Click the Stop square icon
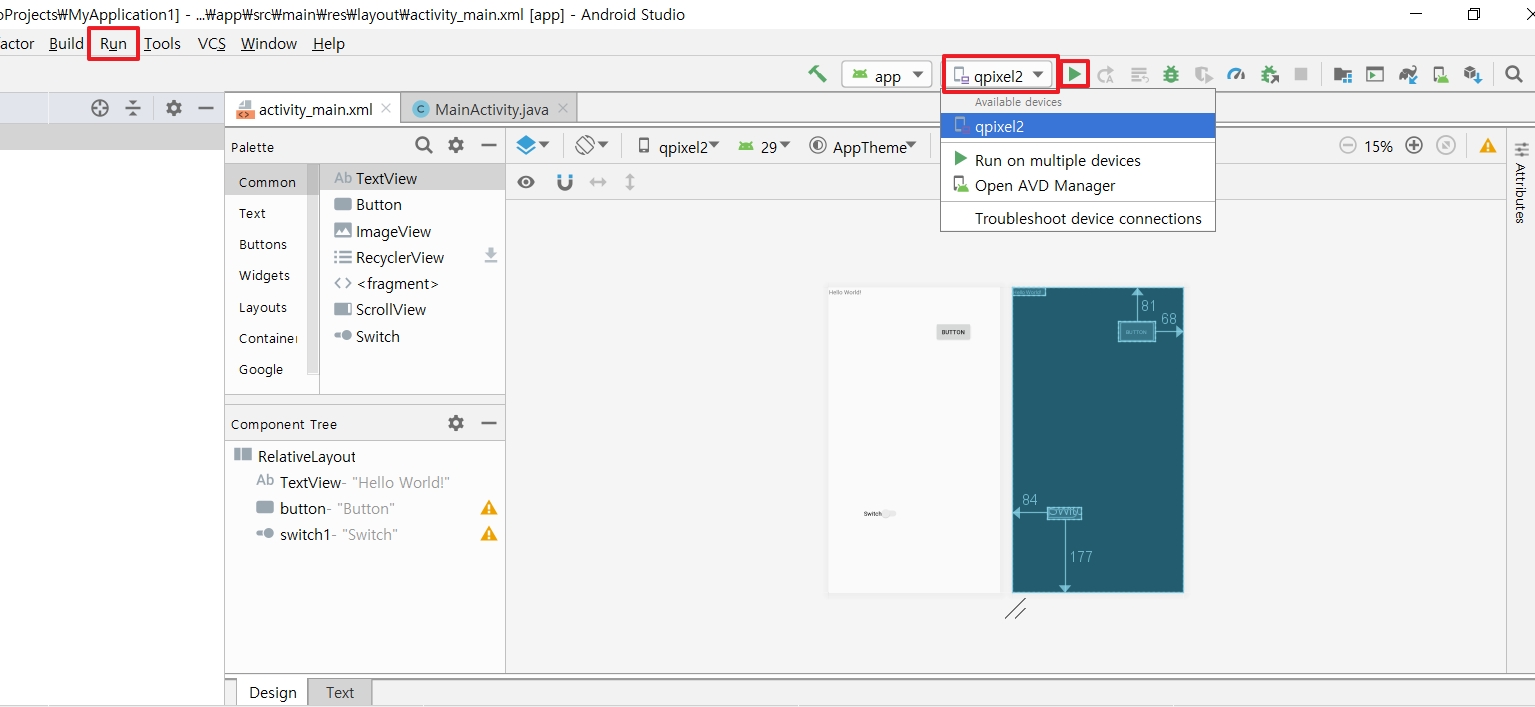Image resolution: width=1535 pixels, height=707 pixels. (x=1301, y=74)
